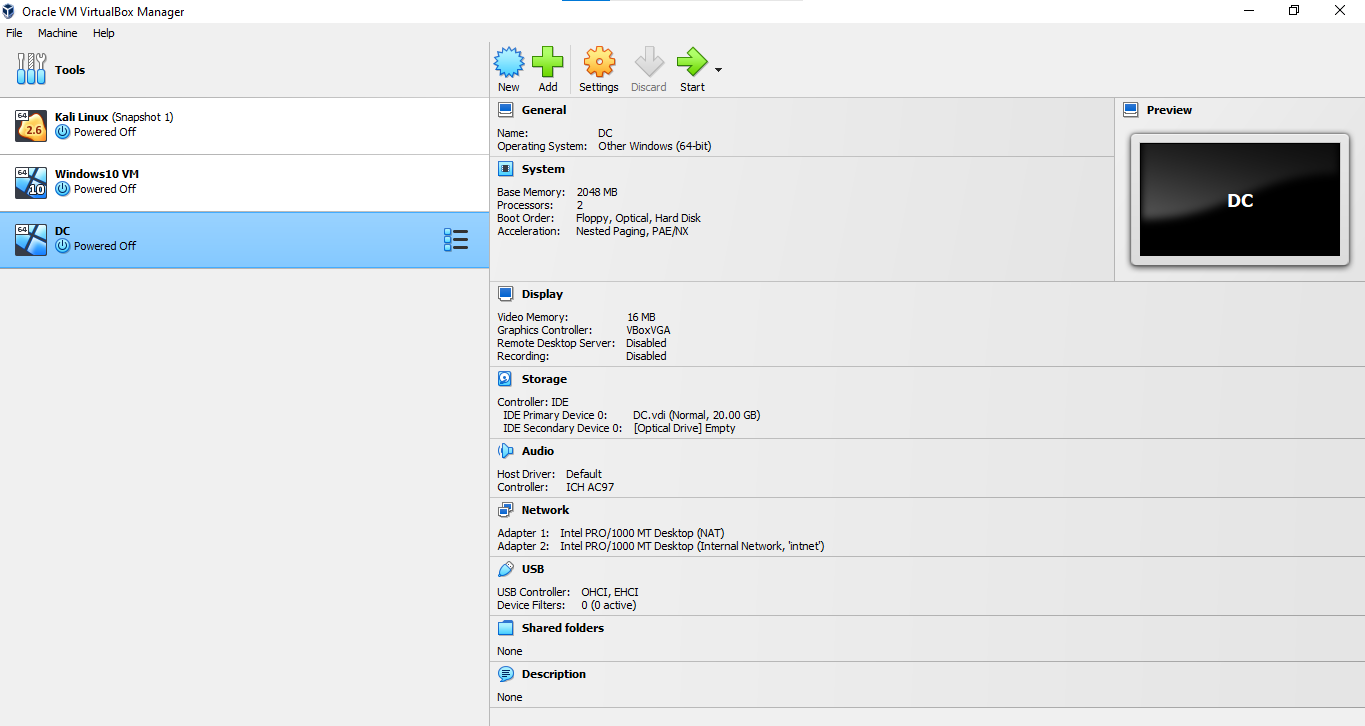Screen dimensions: 1365x726
Task: Click the DC preview thumbnail
Action: click(x=1239, y=200)
